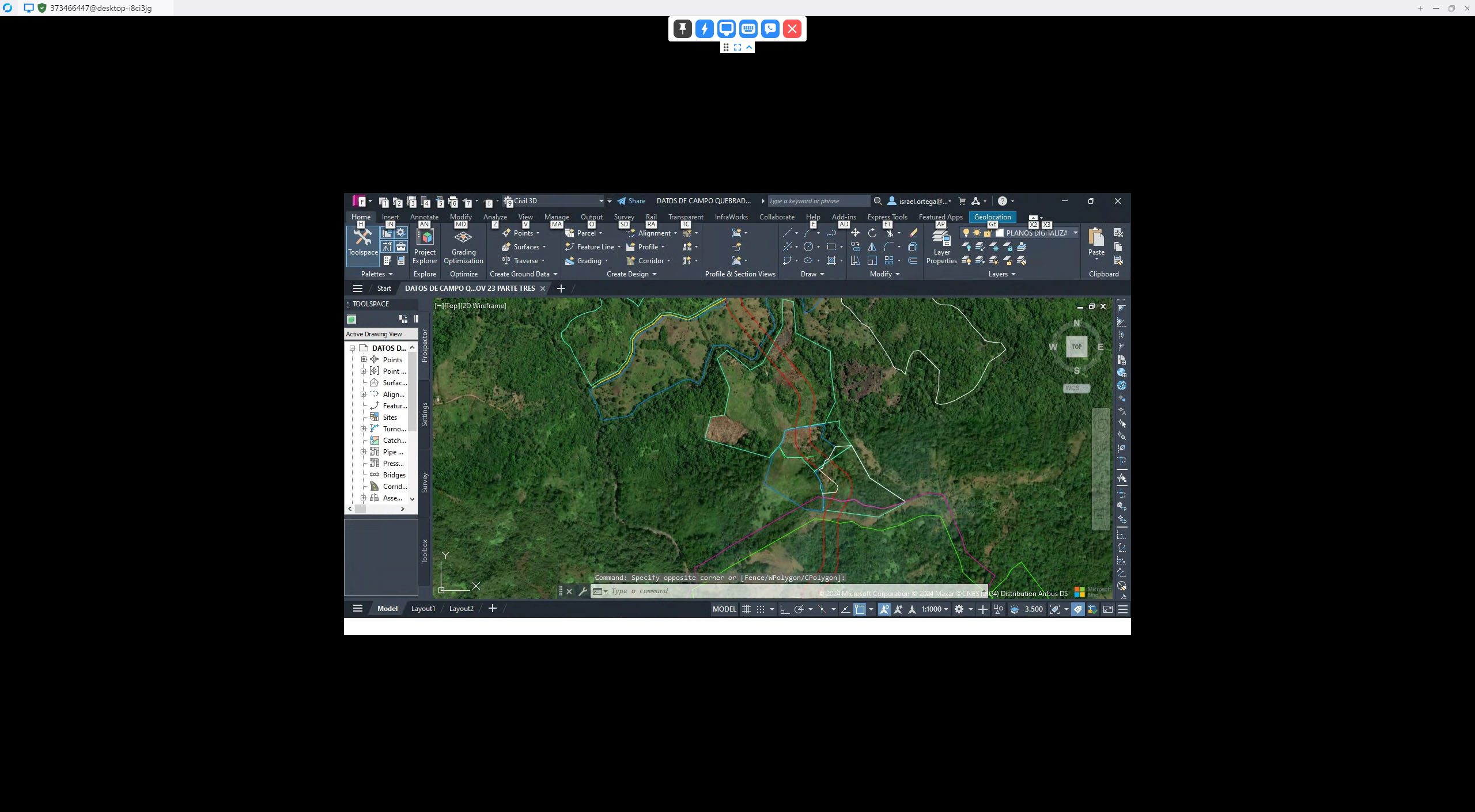This screenshot has height=812, width=1475.
Task: Select the Erase tool icon
Action: (x=913, y=233)
